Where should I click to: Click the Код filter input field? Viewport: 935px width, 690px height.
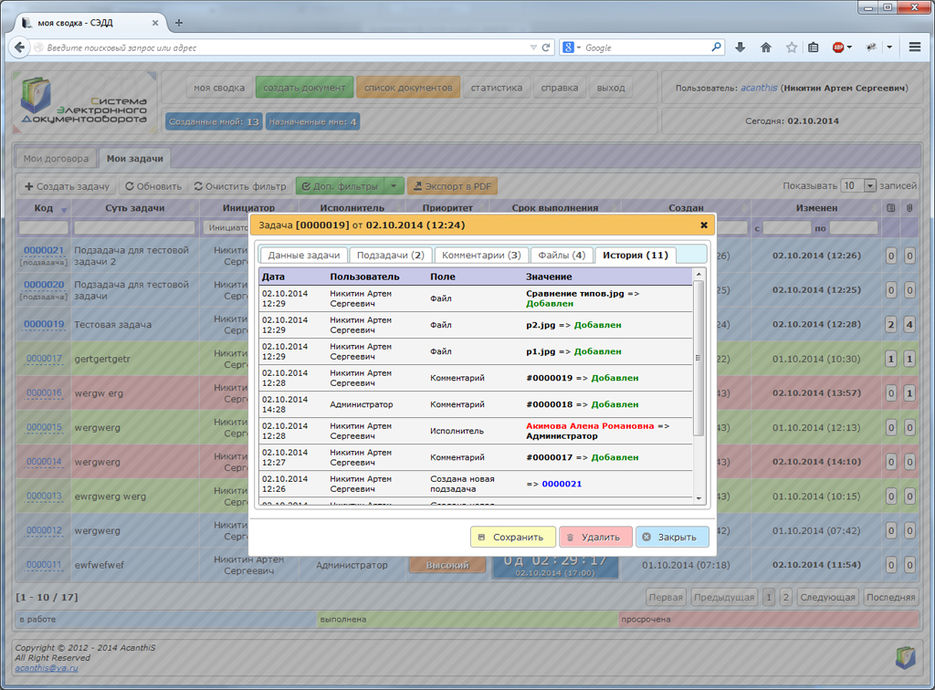pos(44,227)
